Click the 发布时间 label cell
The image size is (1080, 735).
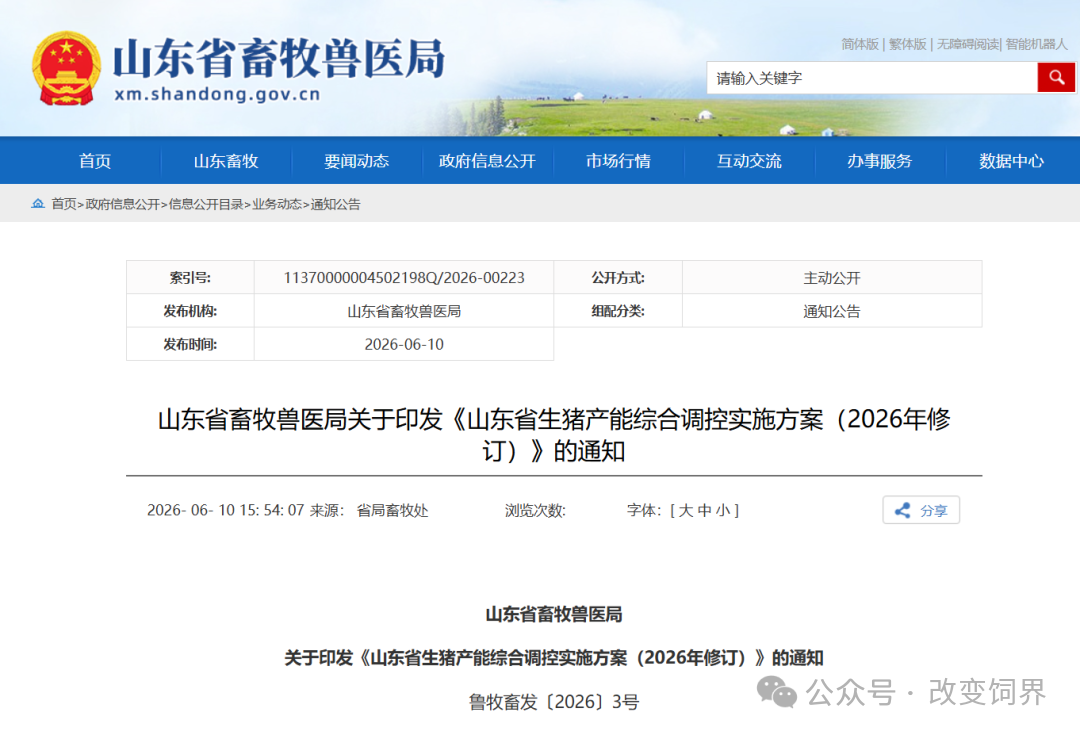[x=190, y=344]
